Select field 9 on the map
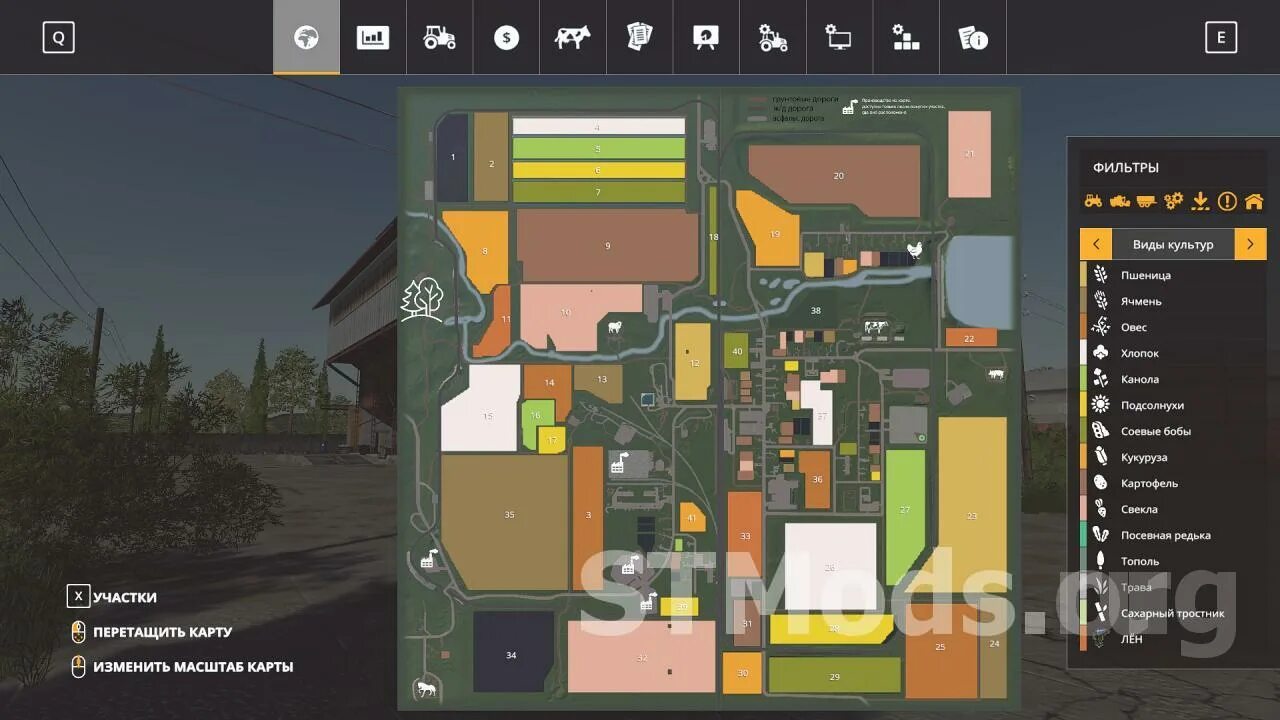 [608, 245]
